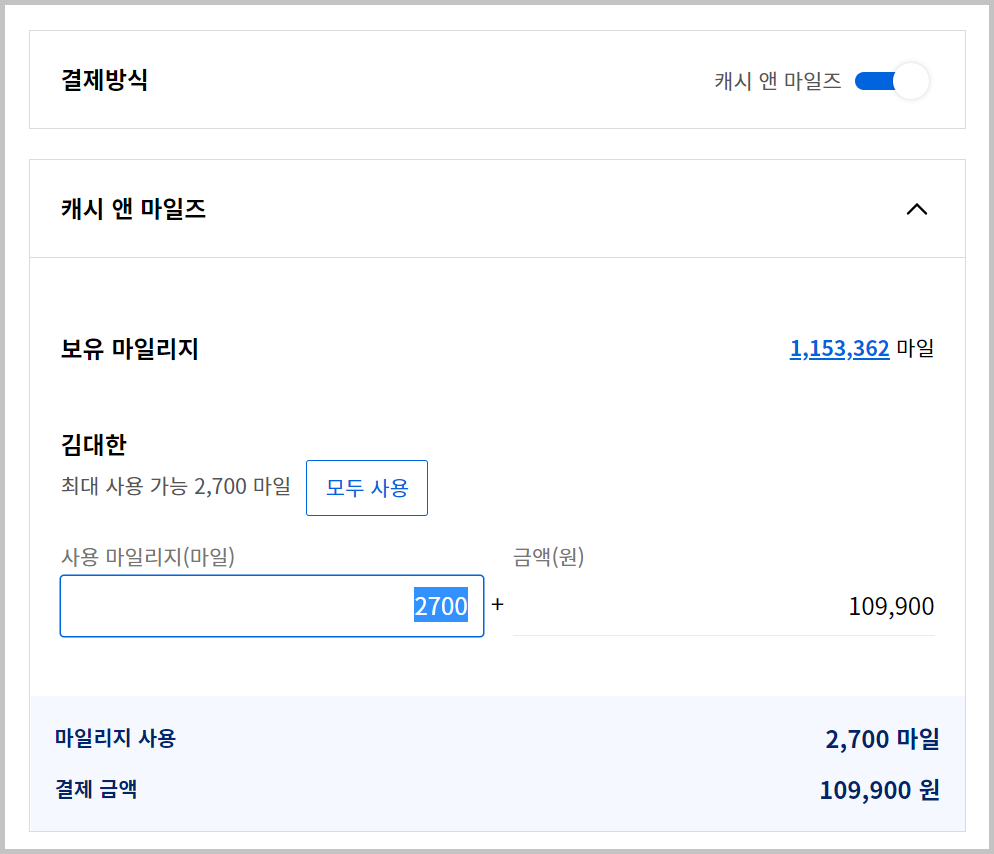
Task: Click the 2,700 마일 mileage usage summary
Action: coord(882,739)
